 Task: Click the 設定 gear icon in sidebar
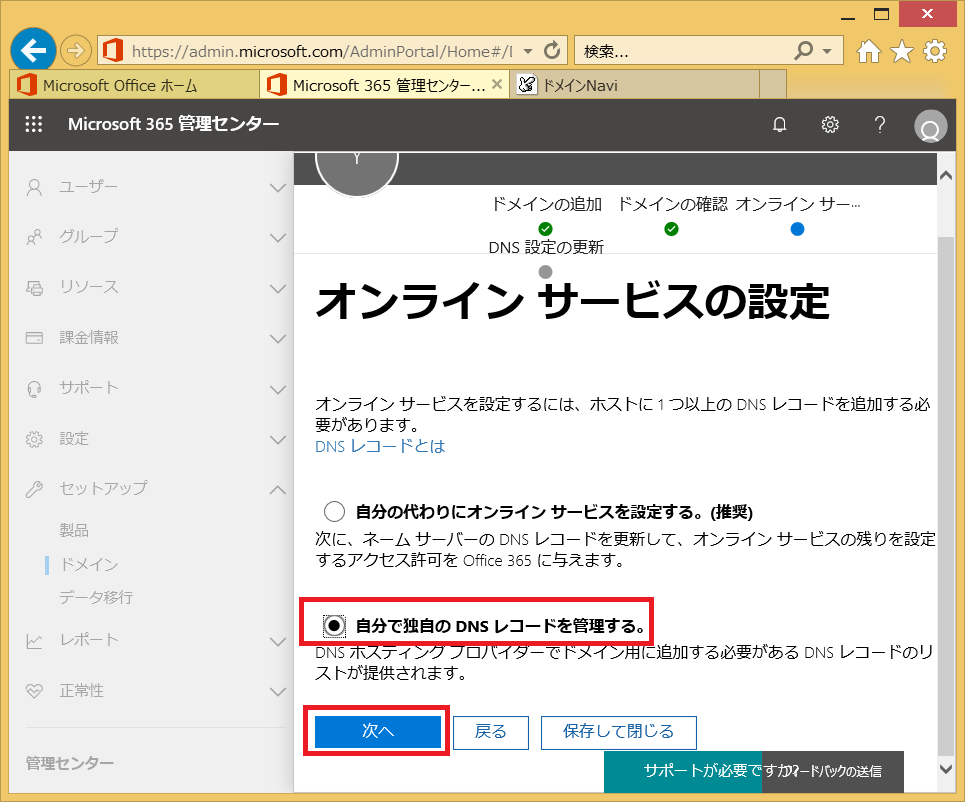click(x=34, y=439)
